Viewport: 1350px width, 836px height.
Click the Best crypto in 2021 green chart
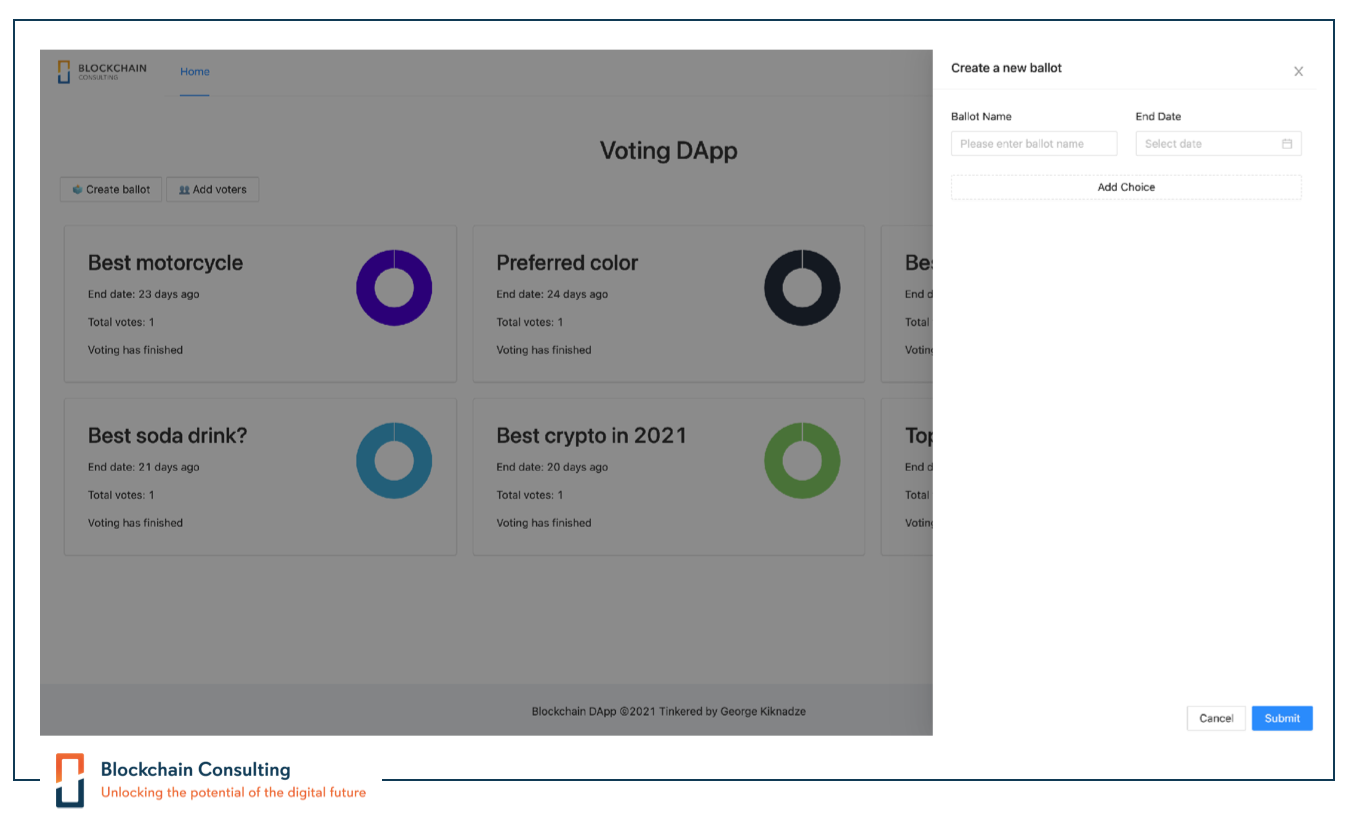(802, 461)
